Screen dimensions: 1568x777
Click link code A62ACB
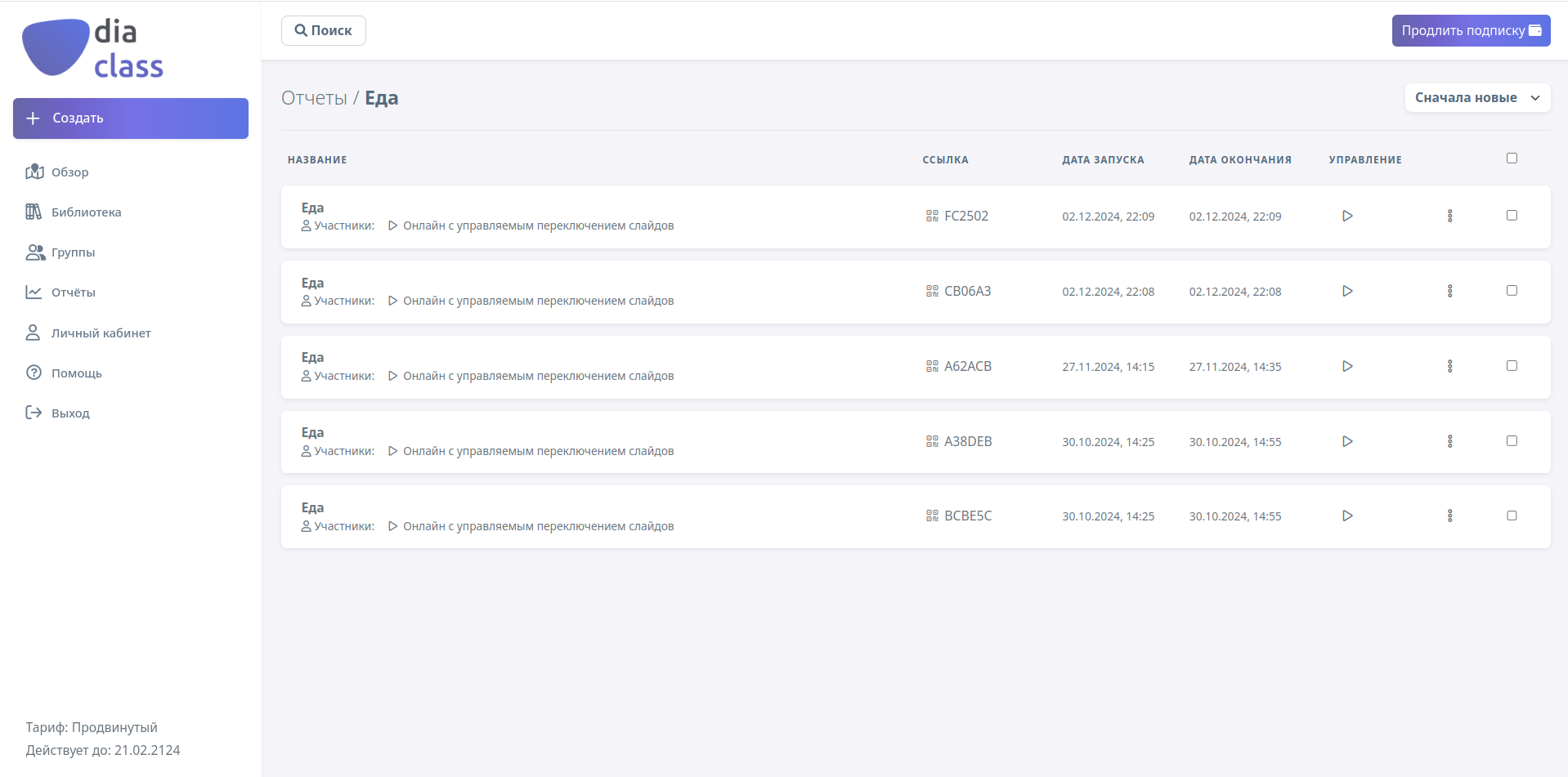click(968, 366)
